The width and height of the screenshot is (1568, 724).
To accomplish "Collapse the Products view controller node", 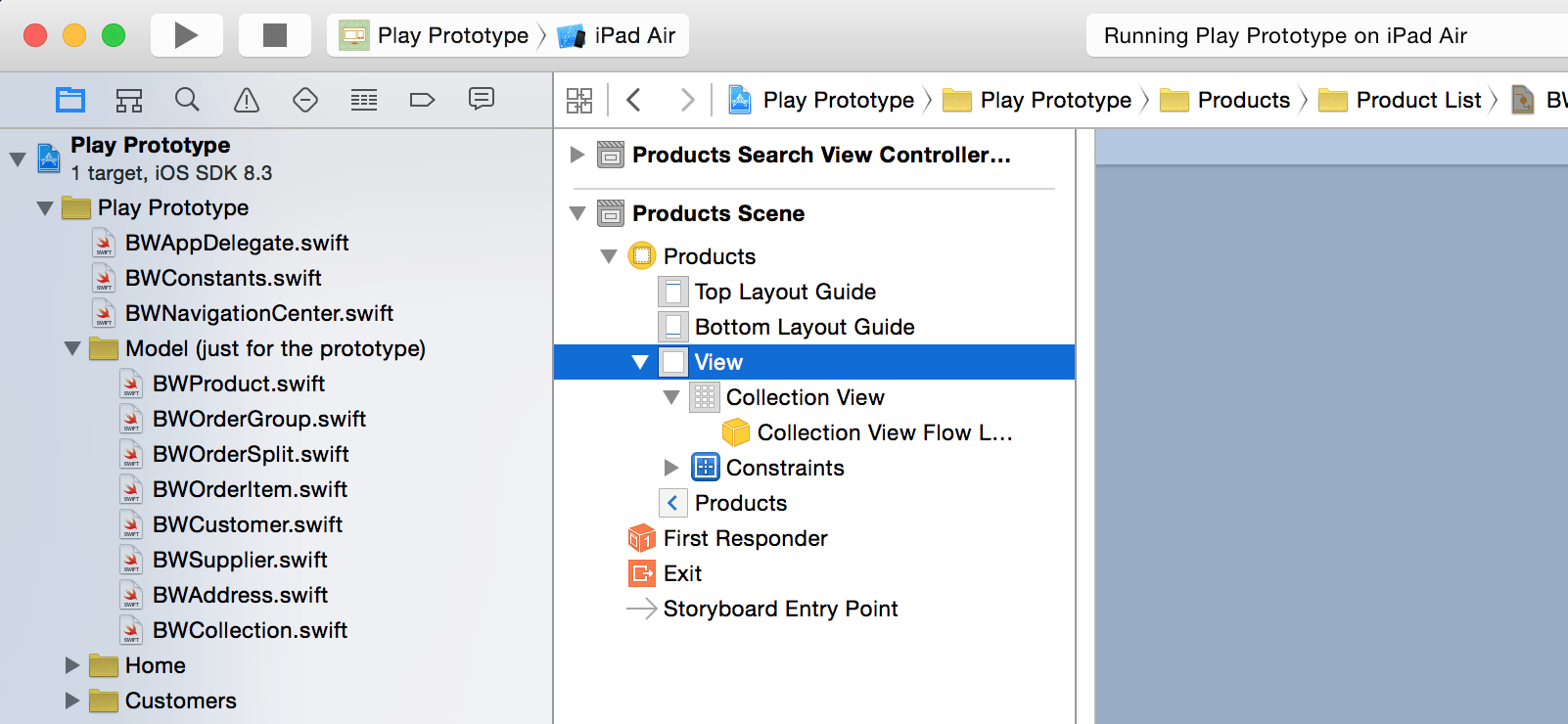I will tap(609, 256).
